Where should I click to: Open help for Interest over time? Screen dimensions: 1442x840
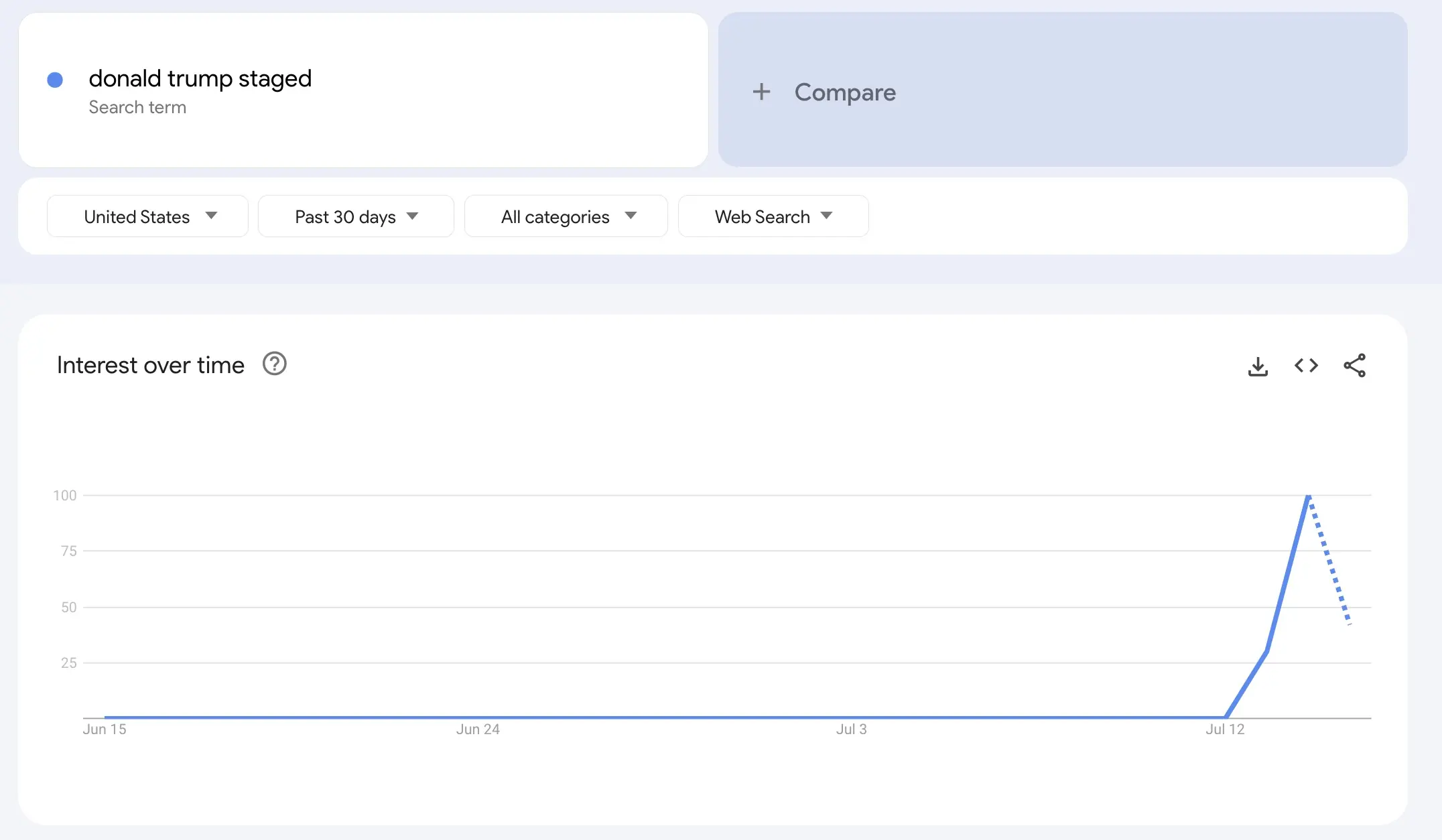[x=274, y=364]
